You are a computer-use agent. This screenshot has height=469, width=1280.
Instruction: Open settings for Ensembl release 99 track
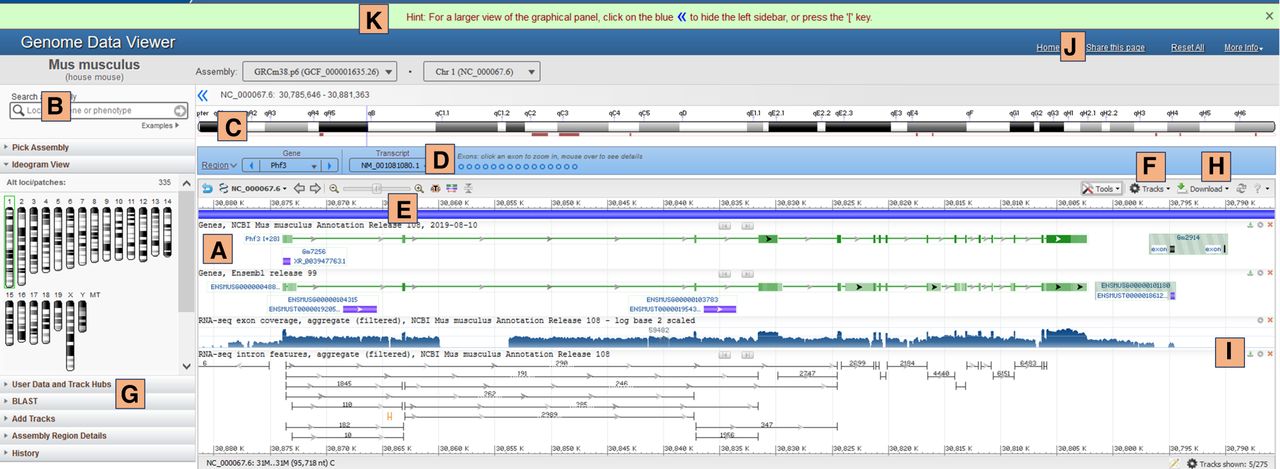pyautogui.click(x=1260, y=272)
